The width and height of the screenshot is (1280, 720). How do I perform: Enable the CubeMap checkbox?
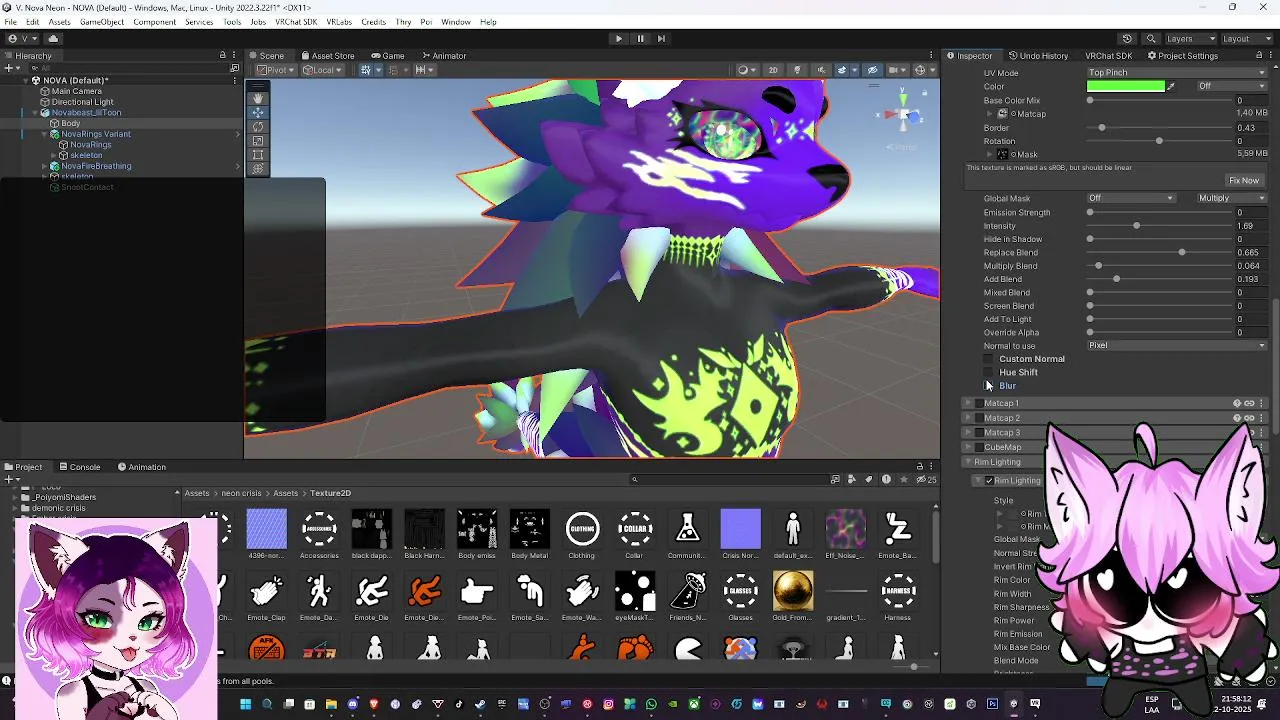point(979,447)
